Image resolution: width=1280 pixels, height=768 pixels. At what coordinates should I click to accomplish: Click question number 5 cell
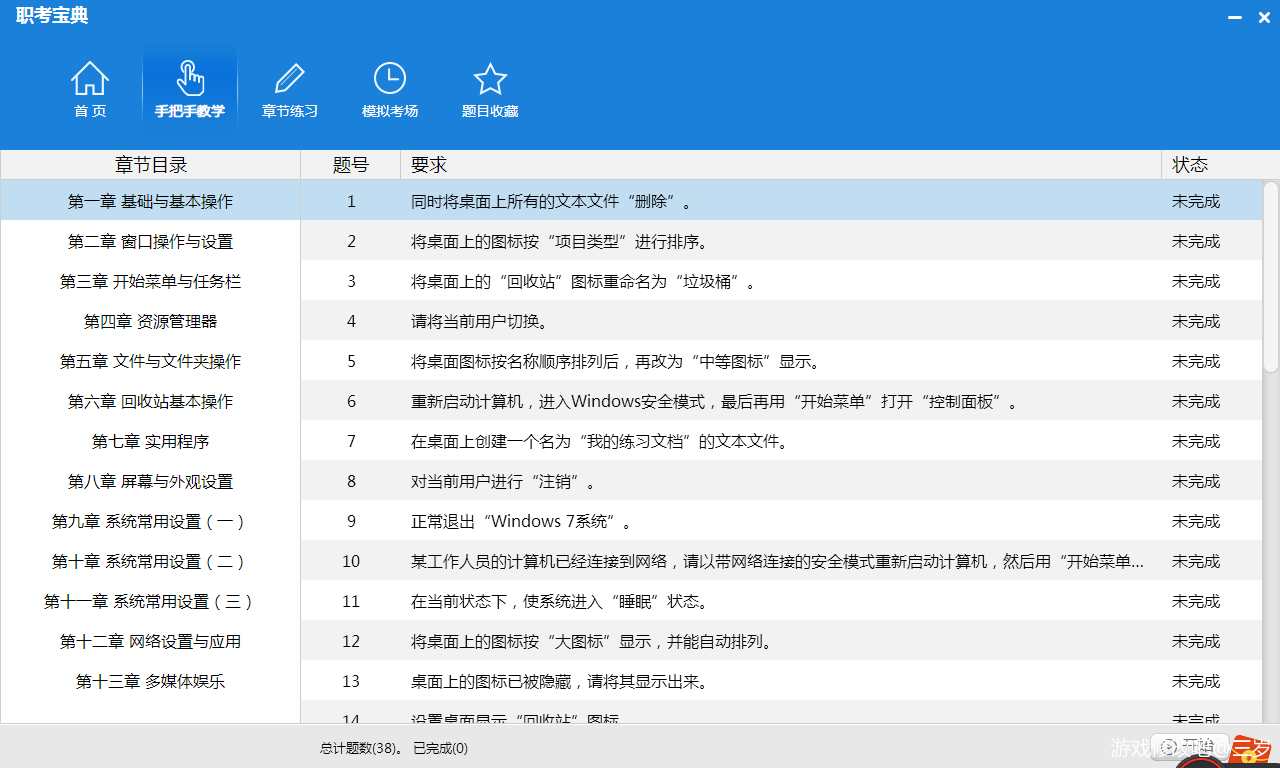coord(351,361)
